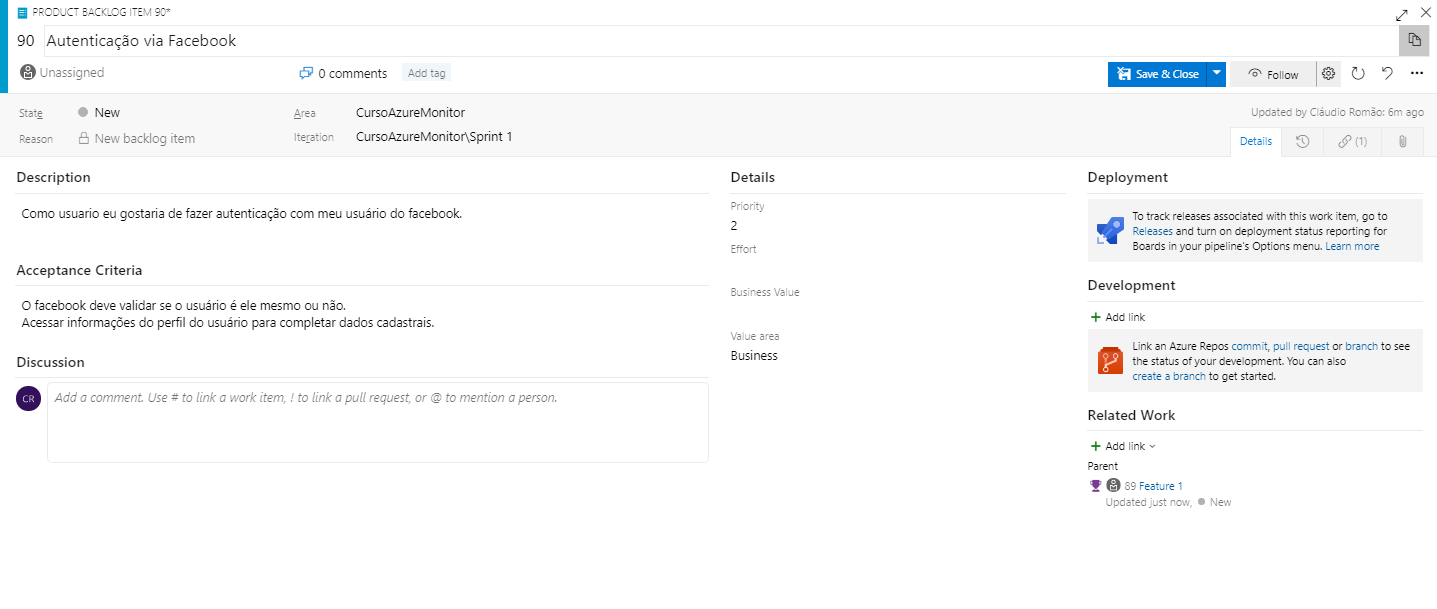Open the Learn more link
Screen dimensions: 1437x609
pos(1352,246)
